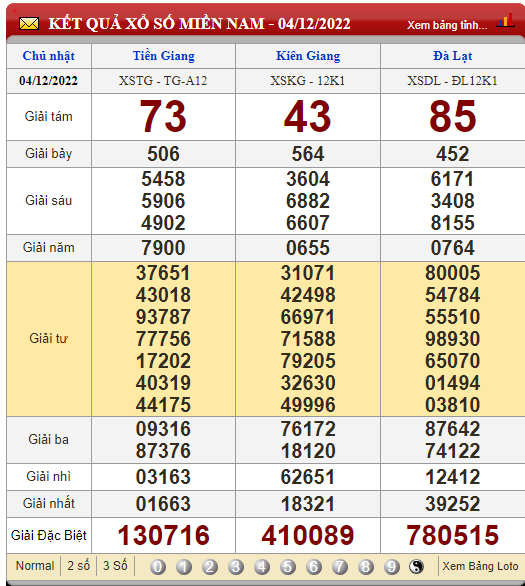525x586 pixels.
Task: Click Giải năm number 0764
Action: (453, 247)
